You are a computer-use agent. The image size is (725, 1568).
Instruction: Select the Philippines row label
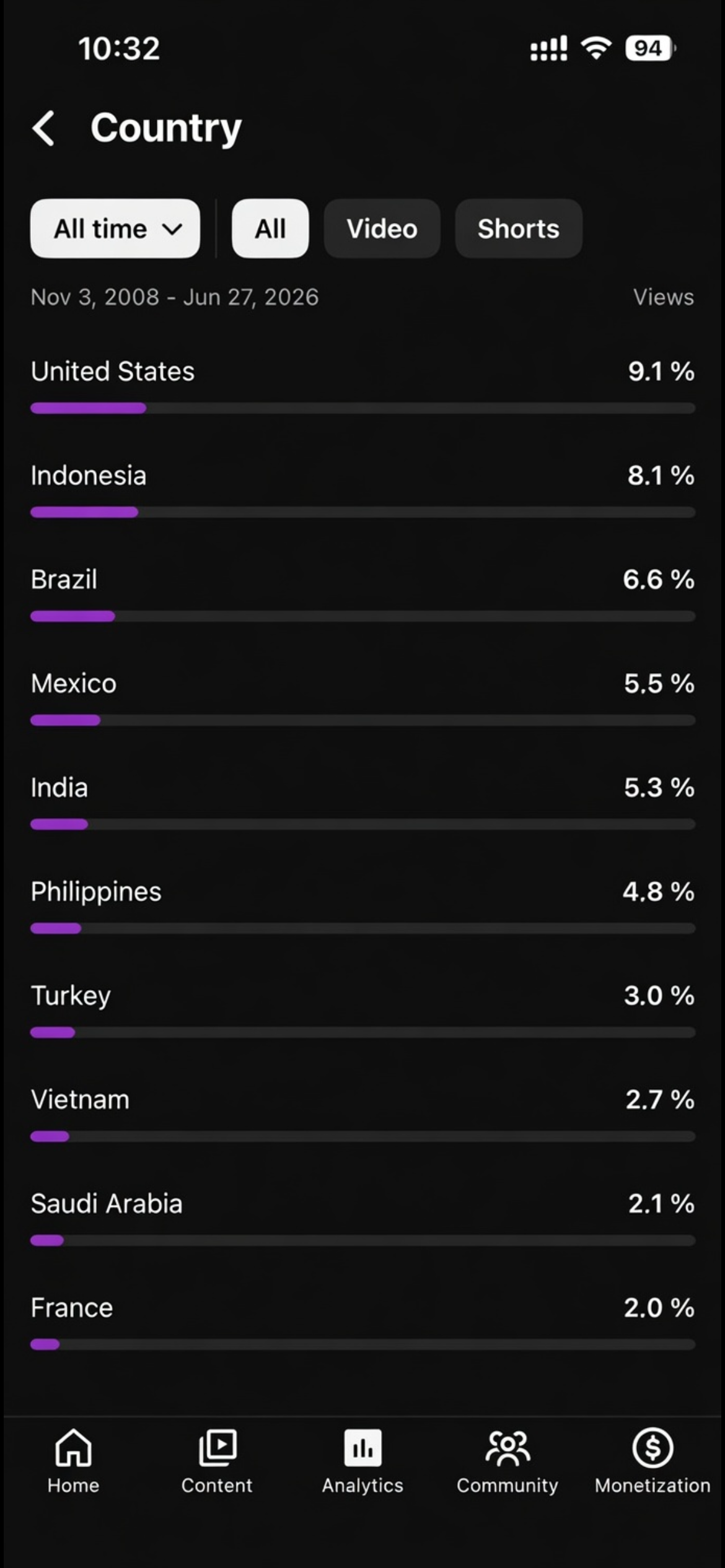tap(96, 892)
